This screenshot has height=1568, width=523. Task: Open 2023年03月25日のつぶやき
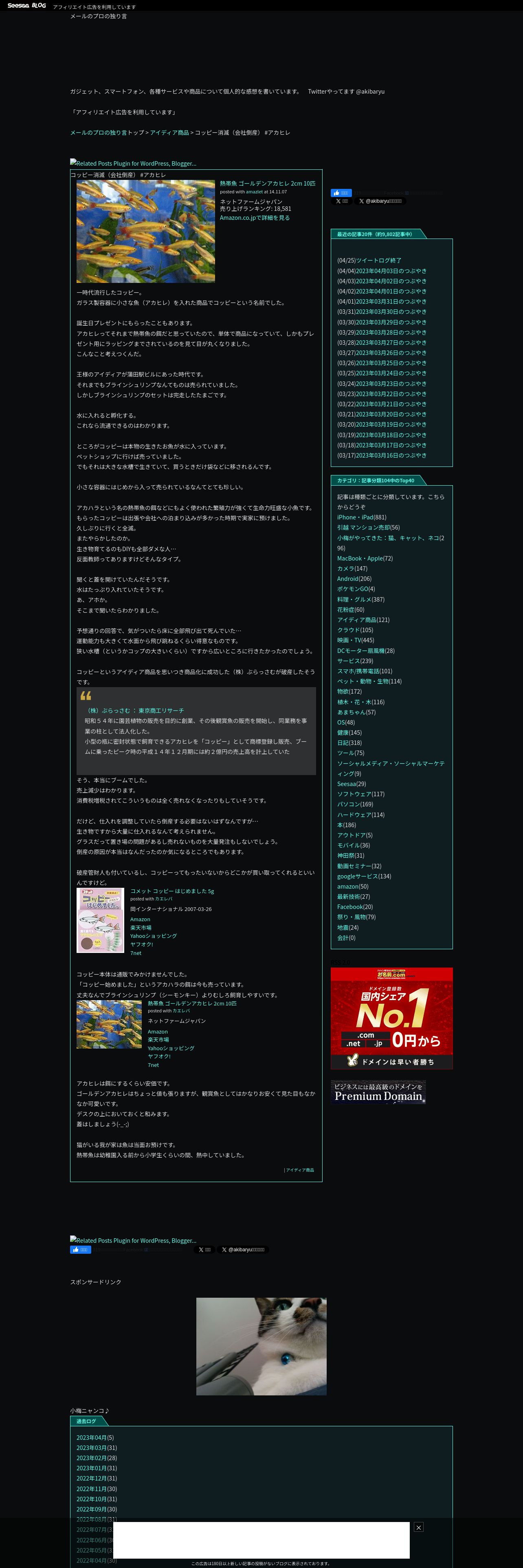pyautogui.click(x=391, y=363)
